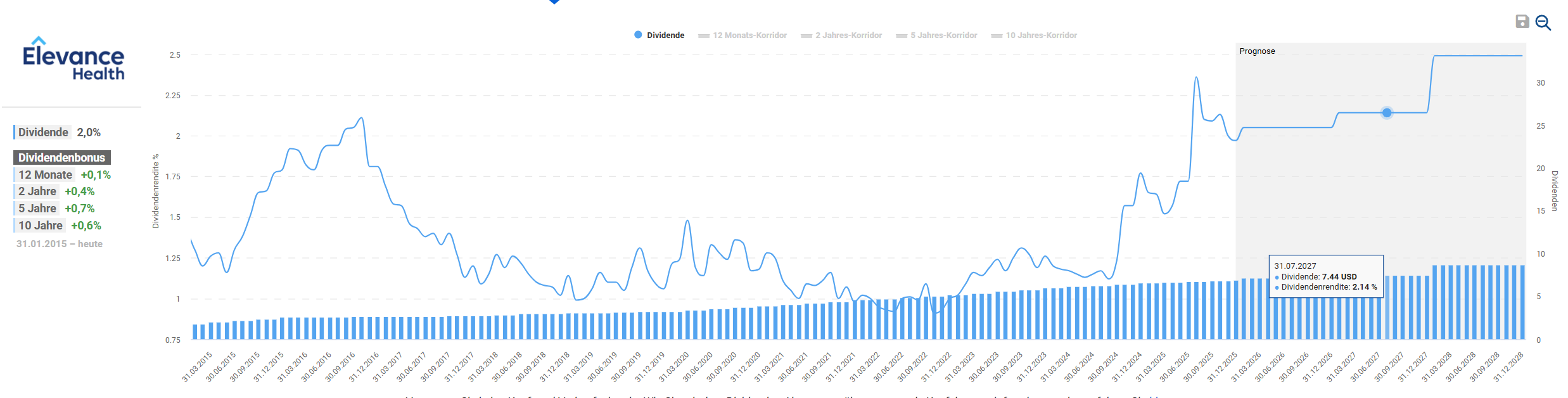Click the Elevance Health logo
The width and height of the screenshot is (1568, 398).
(73, 59)
